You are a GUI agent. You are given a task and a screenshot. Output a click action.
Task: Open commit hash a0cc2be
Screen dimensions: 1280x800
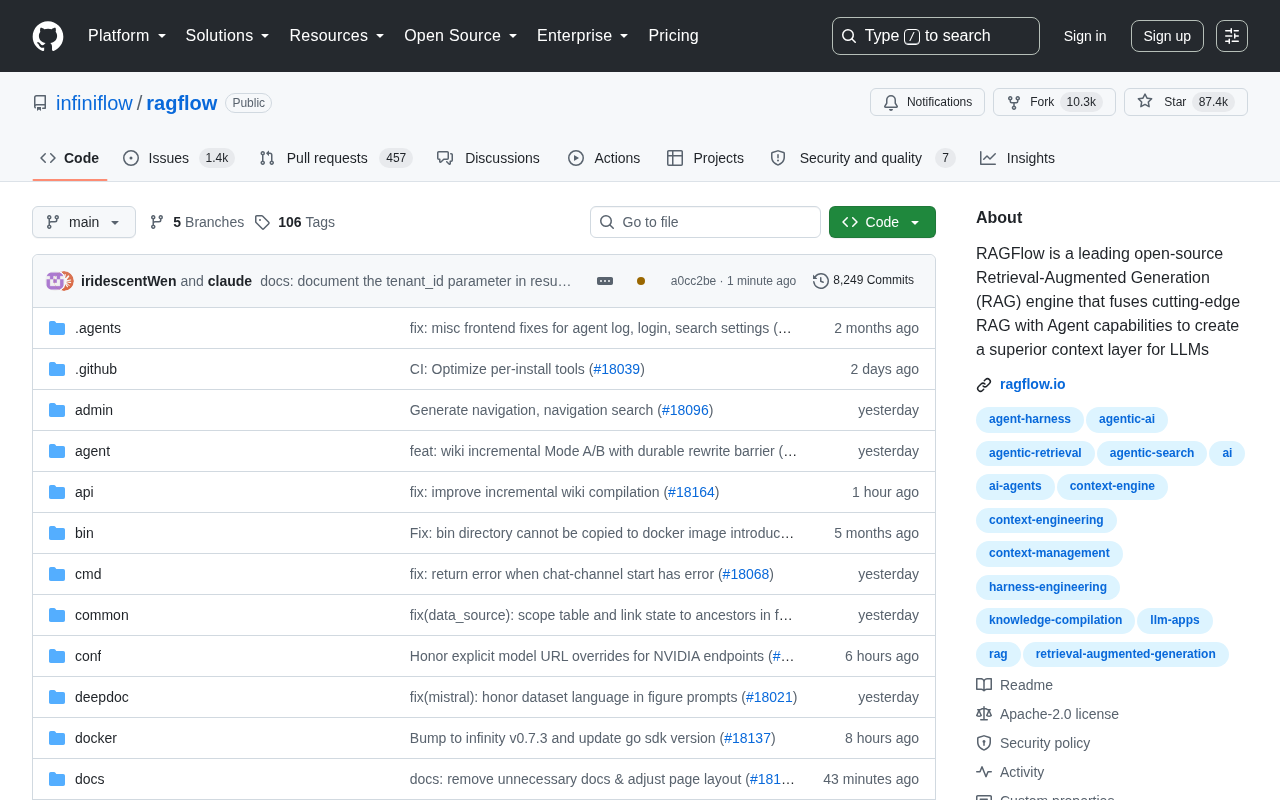pyautogui.click(x=693, y=281)
